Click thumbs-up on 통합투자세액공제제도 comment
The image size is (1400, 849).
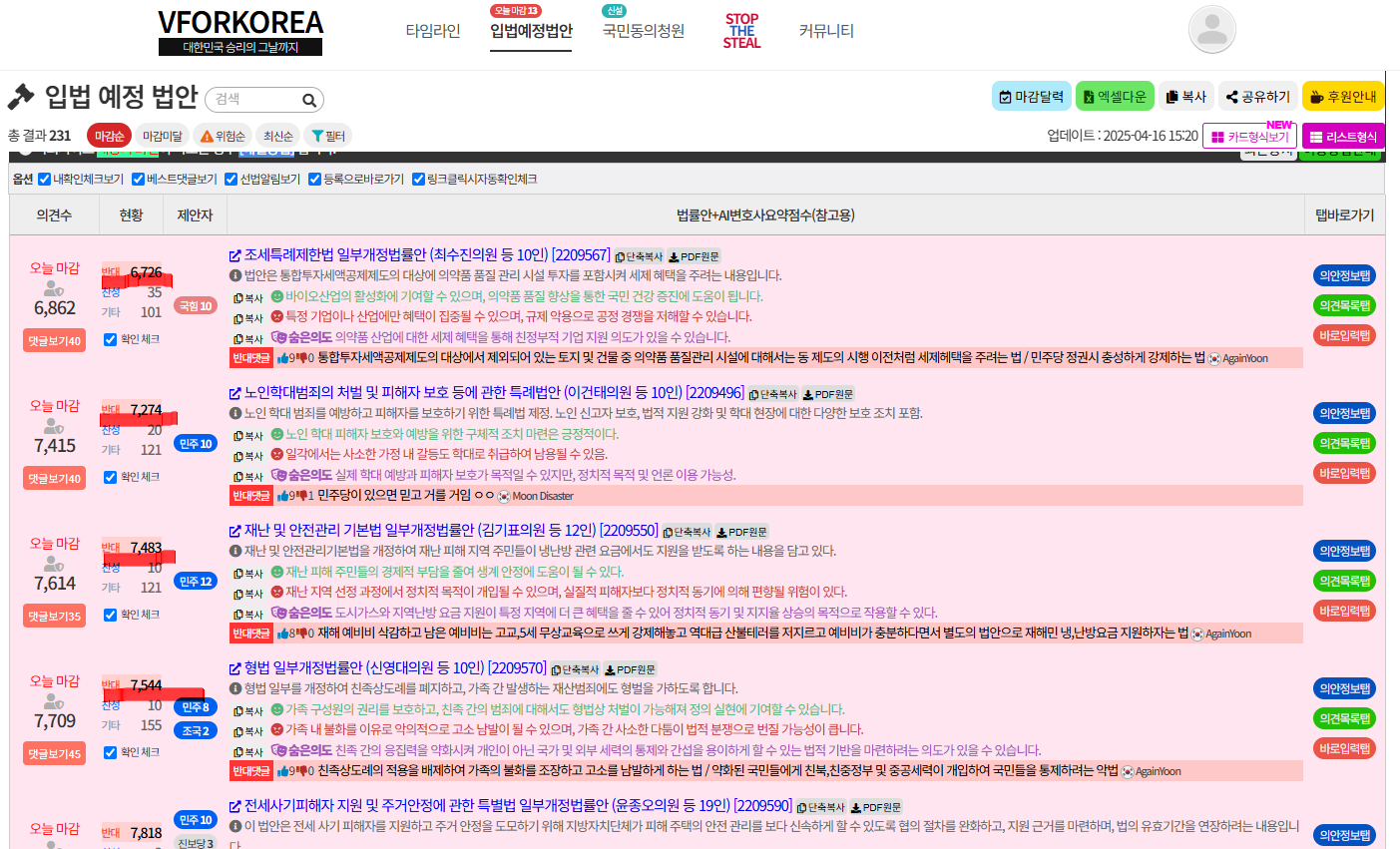pyautogui.click(x=285, y=358)
